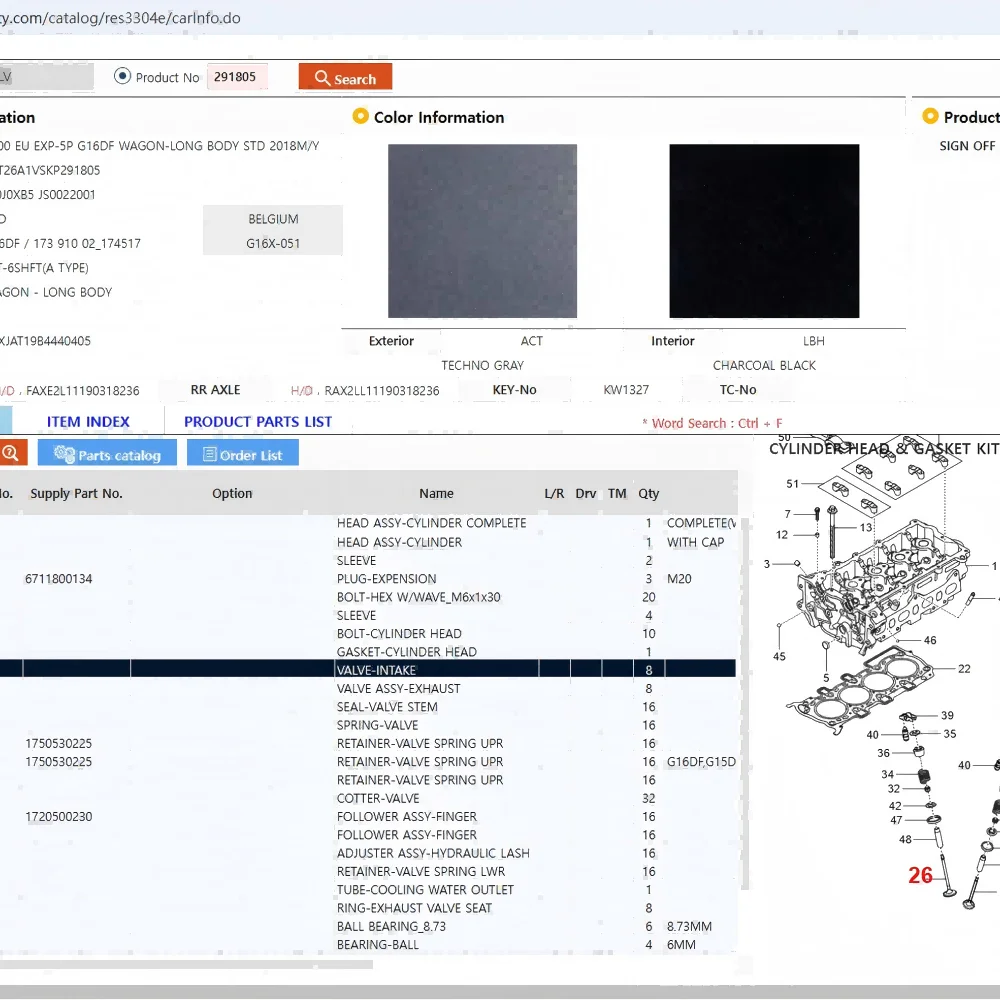Click the orange magnifier zoom icon
The image size is (1000, 1000).
10,454
